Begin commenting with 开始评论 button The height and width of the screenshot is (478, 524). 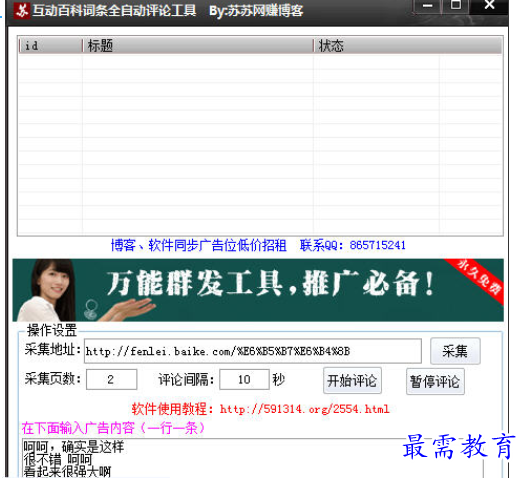[x=352, y=381]
